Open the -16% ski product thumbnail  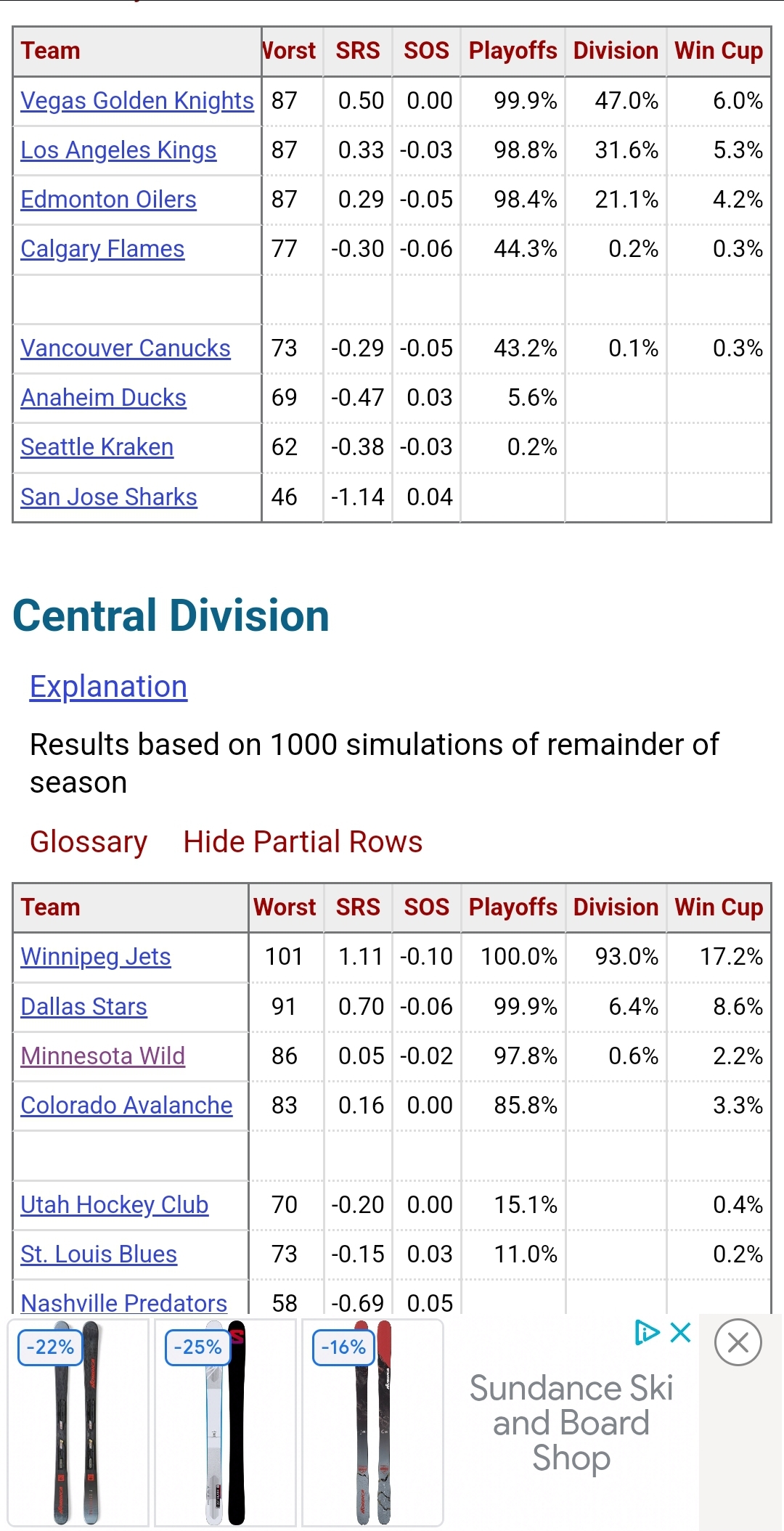point(372,1422)
